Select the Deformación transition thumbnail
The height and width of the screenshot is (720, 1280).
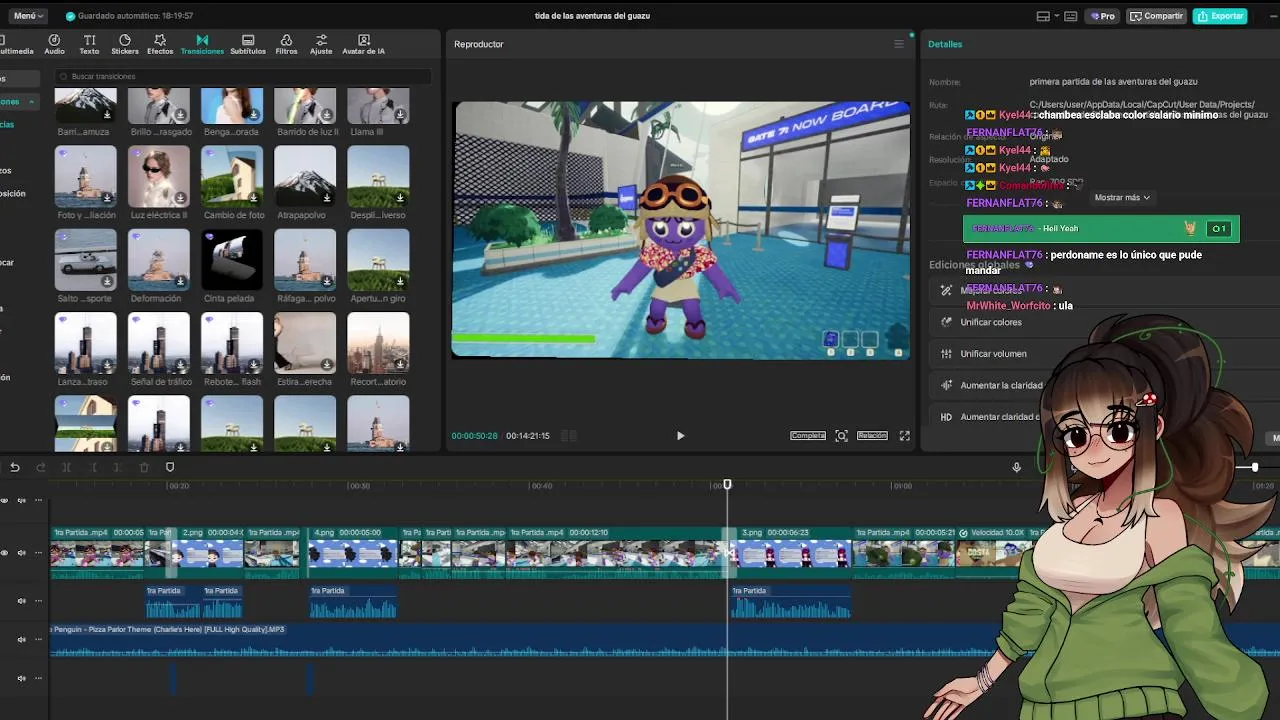point(159,260)
